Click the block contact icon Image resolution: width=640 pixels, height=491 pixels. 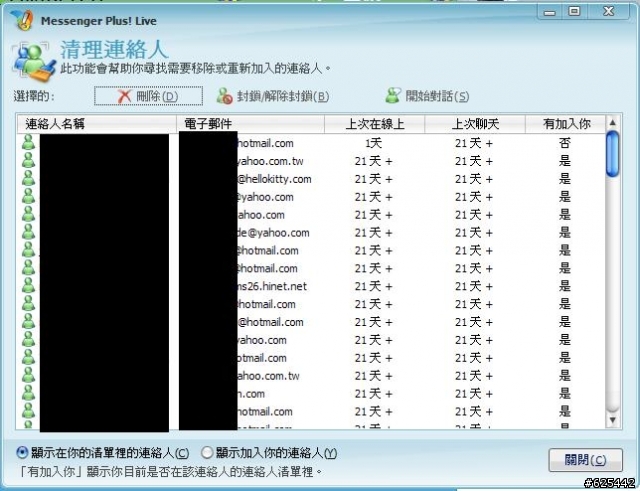pos(224,96)
